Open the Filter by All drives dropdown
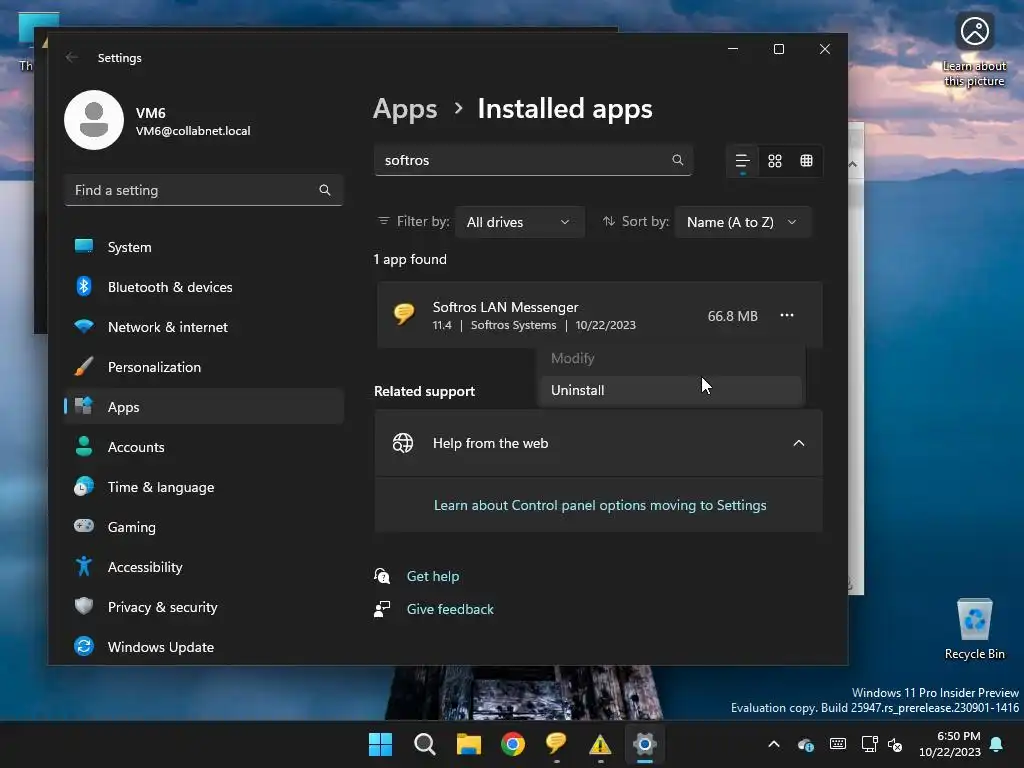The width and height of the screenshot is (1024, 768). [519, 222]
